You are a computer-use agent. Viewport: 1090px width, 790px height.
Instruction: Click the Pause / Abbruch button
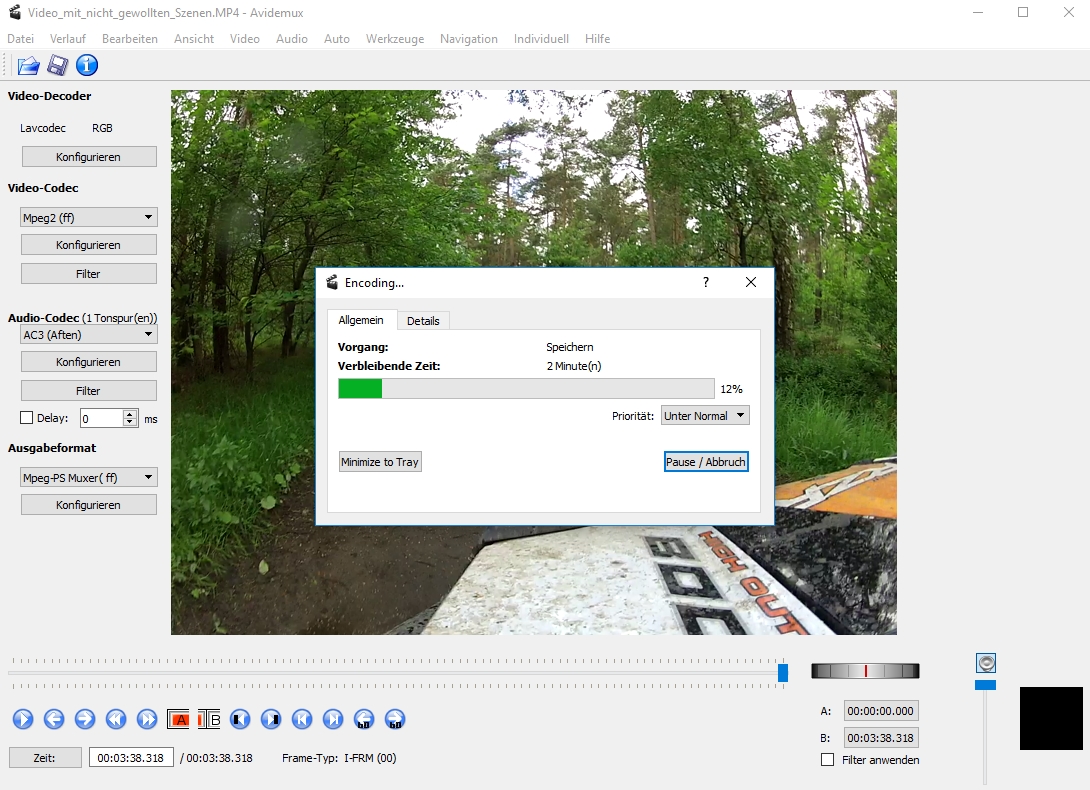click(x=706, y=462)
